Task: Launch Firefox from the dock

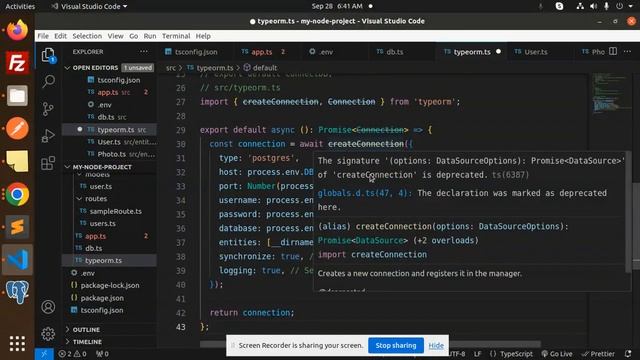Action: tap(17, 30)
